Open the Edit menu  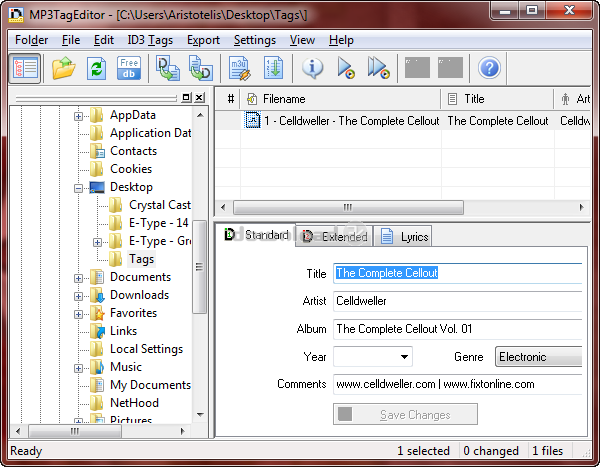[x=104, y=40]
